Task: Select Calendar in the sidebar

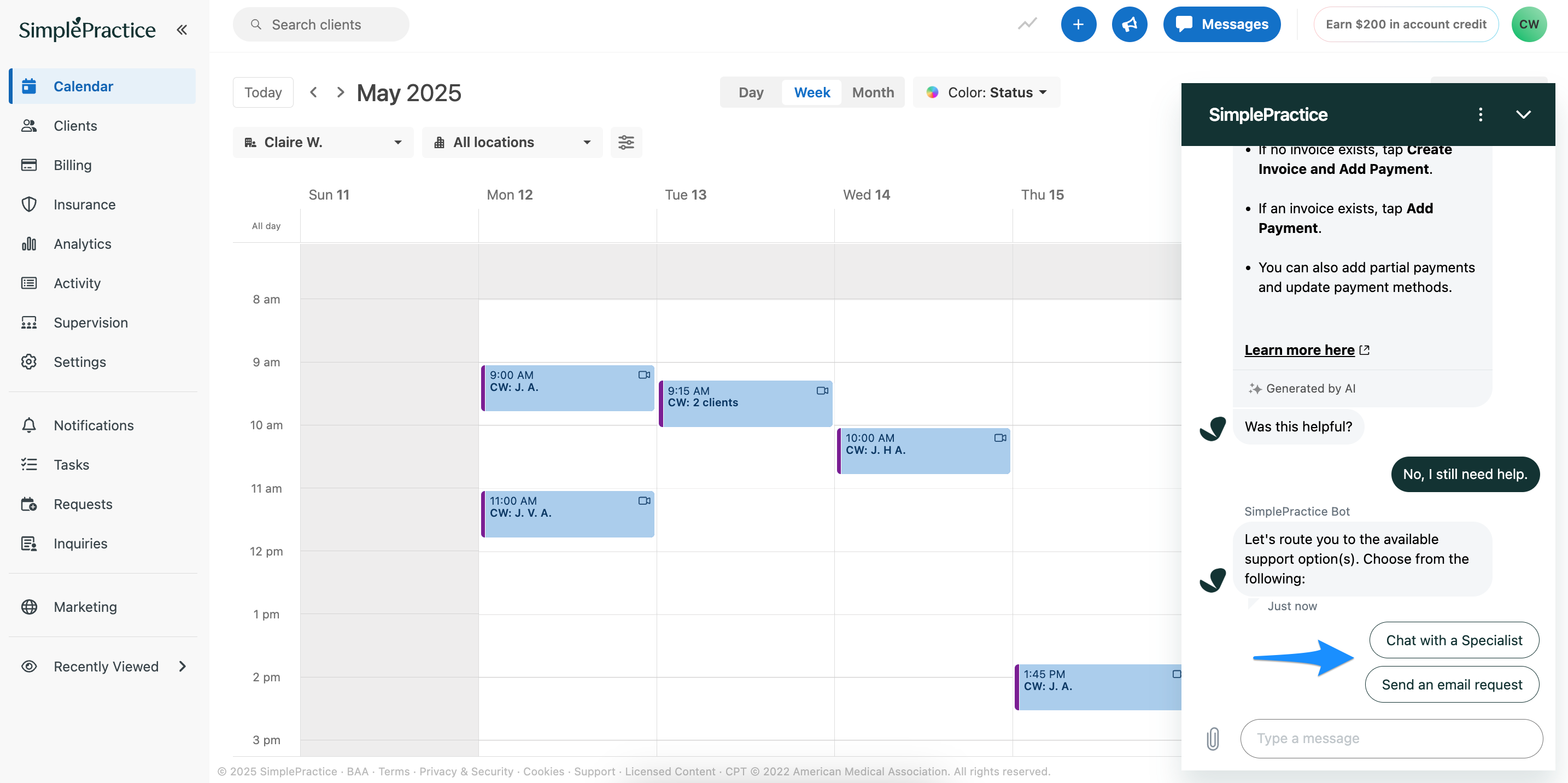Action: (x=102, y=86)
